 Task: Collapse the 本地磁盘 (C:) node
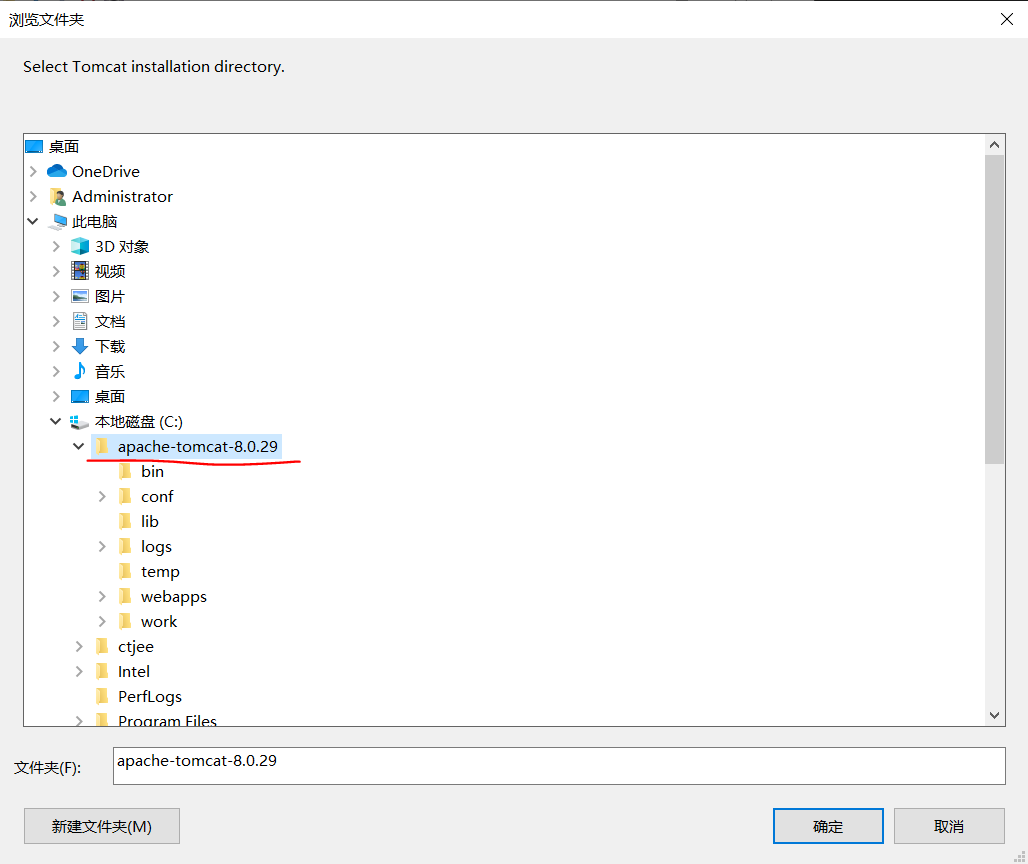(56, 422)
